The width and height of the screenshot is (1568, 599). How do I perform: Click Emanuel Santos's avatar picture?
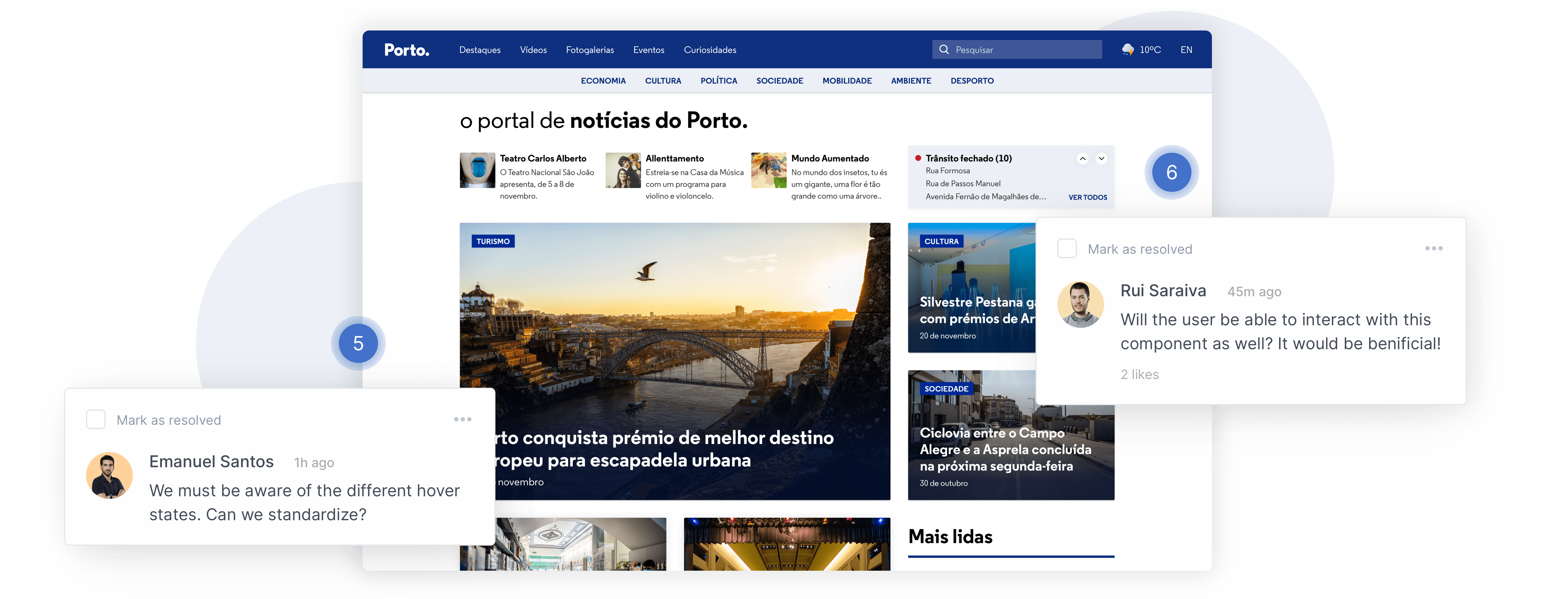click(110, 476)
